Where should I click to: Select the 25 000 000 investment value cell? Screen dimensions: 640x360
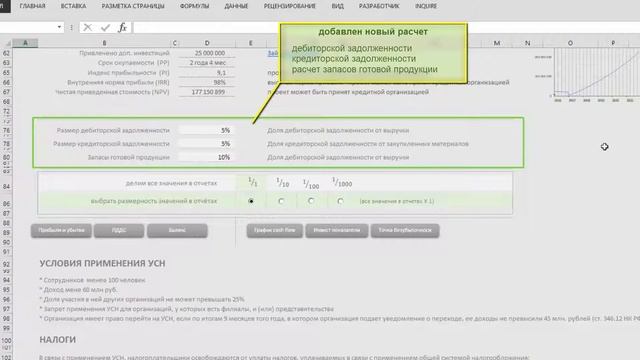tap(207, 53)
